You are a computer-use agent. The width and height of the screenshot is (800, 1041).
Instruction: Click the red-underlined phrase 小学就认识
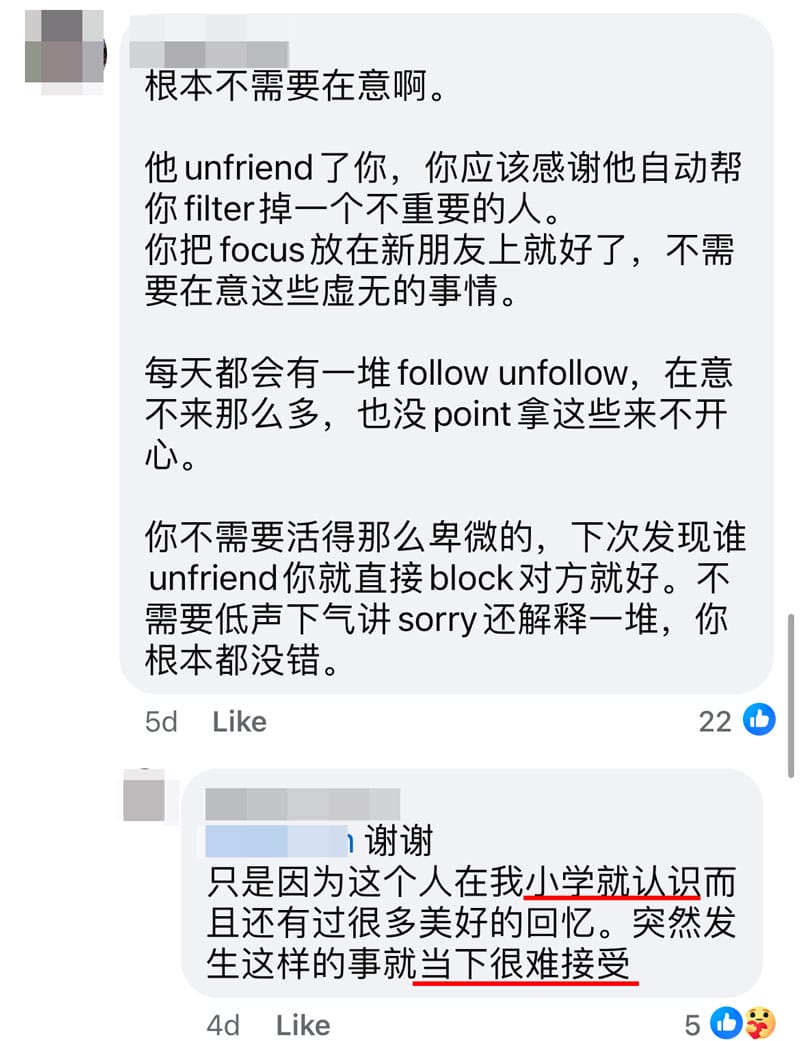[612, 882]
